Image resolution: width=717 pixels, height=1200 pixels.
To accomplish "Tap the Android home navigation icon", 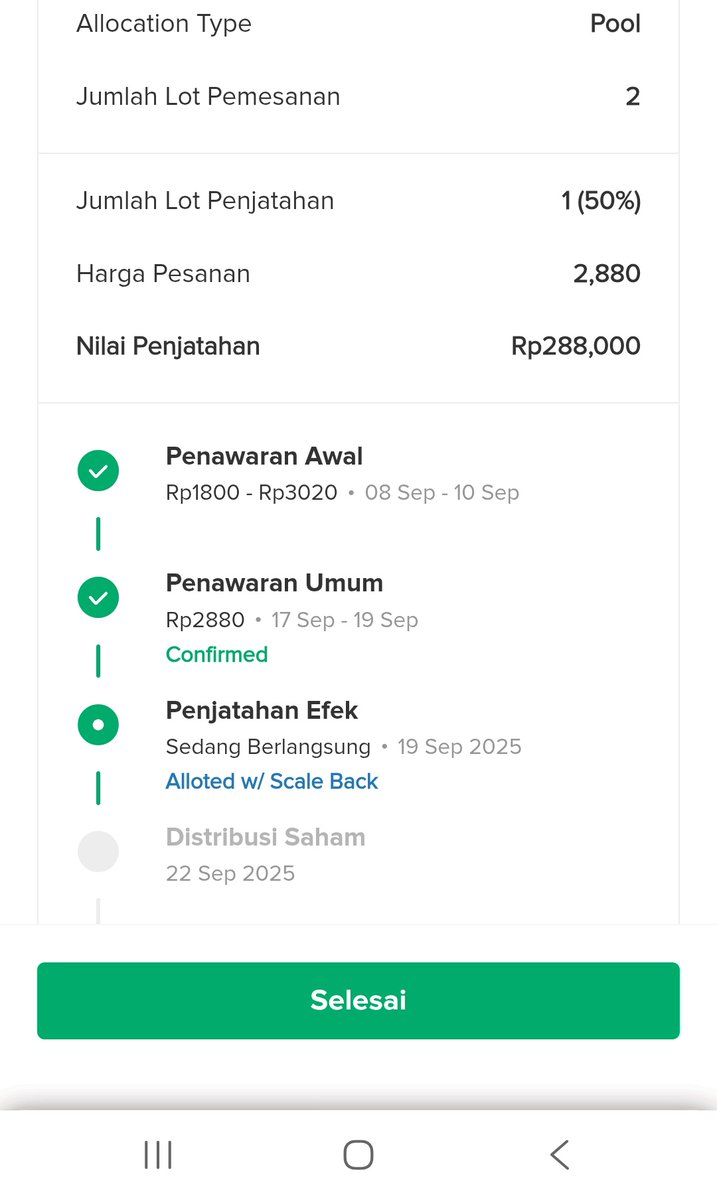I will tap(358, 1155).
